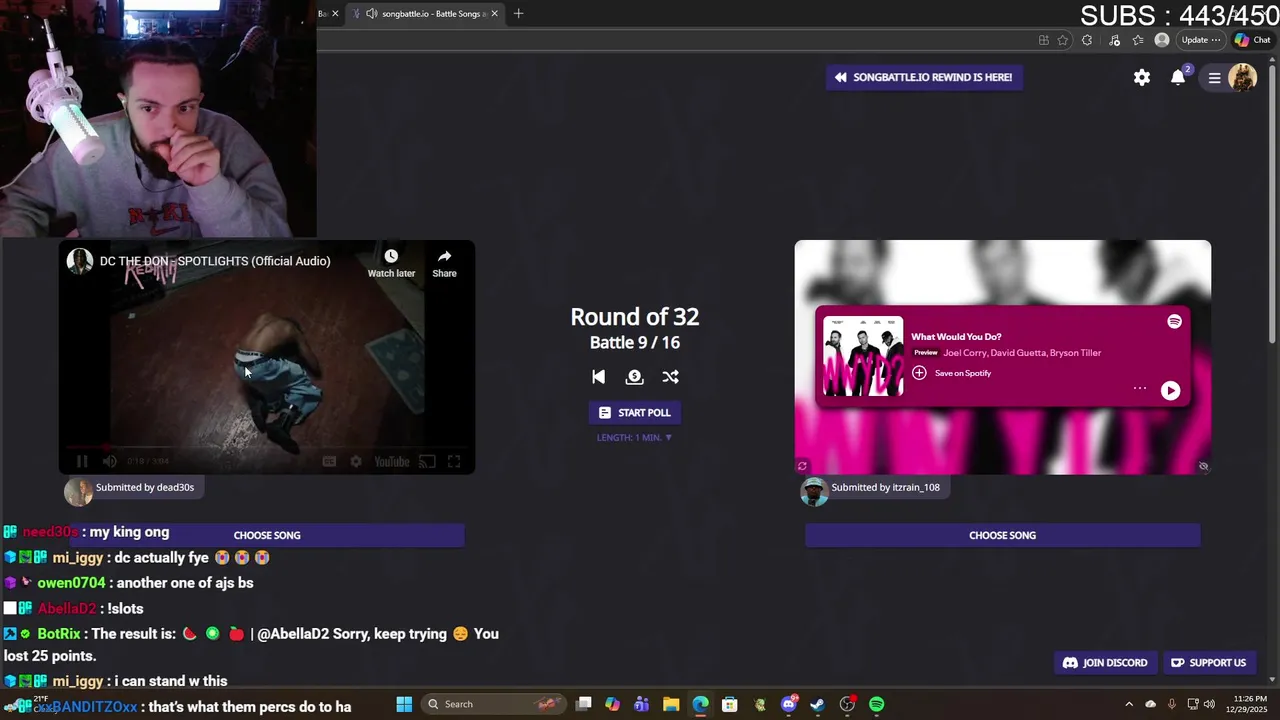Open a new browser tab
1280x720 pixels.
point(518,14)
